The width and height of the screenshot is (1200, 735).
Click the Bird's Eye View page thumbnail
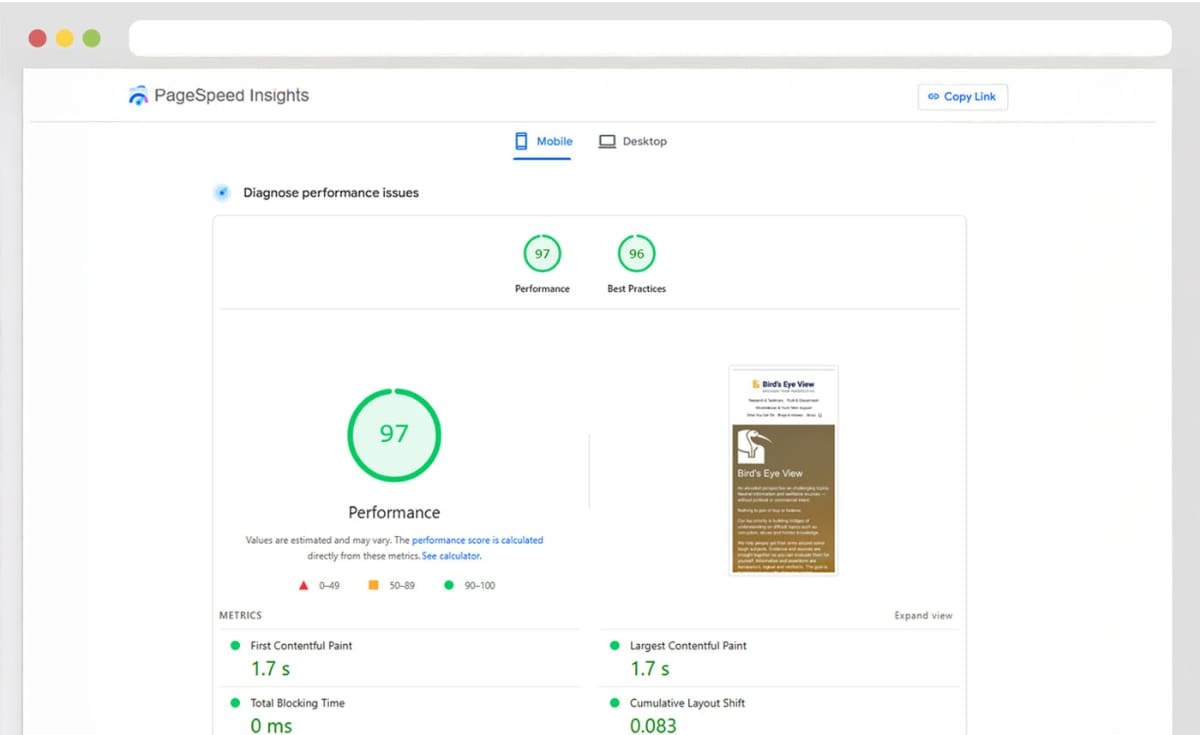click(x=783, y=470)
